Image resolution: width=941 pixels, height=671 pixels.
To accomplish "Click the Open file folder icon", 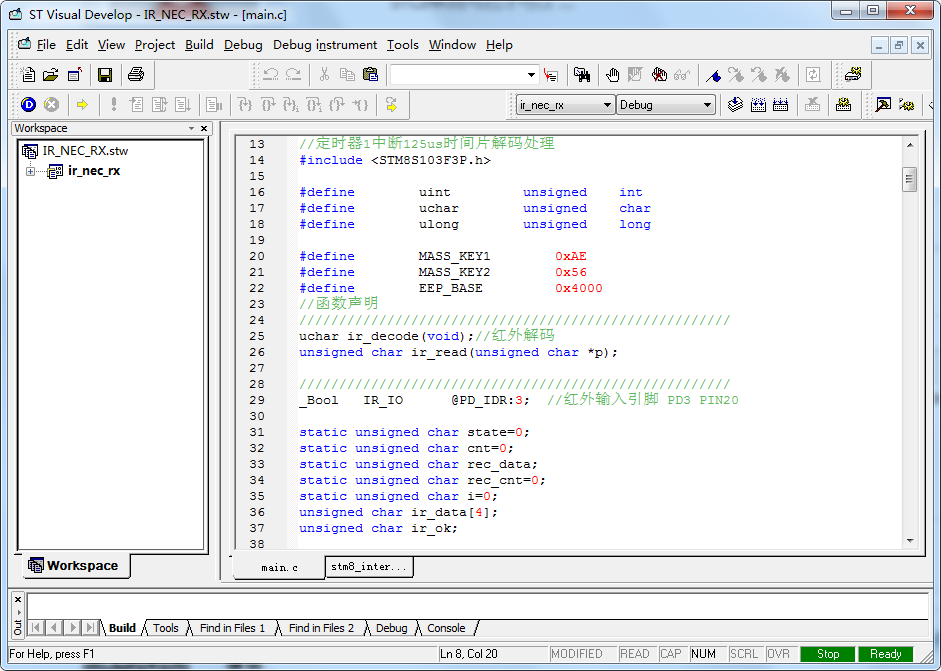I will (51, 74).
